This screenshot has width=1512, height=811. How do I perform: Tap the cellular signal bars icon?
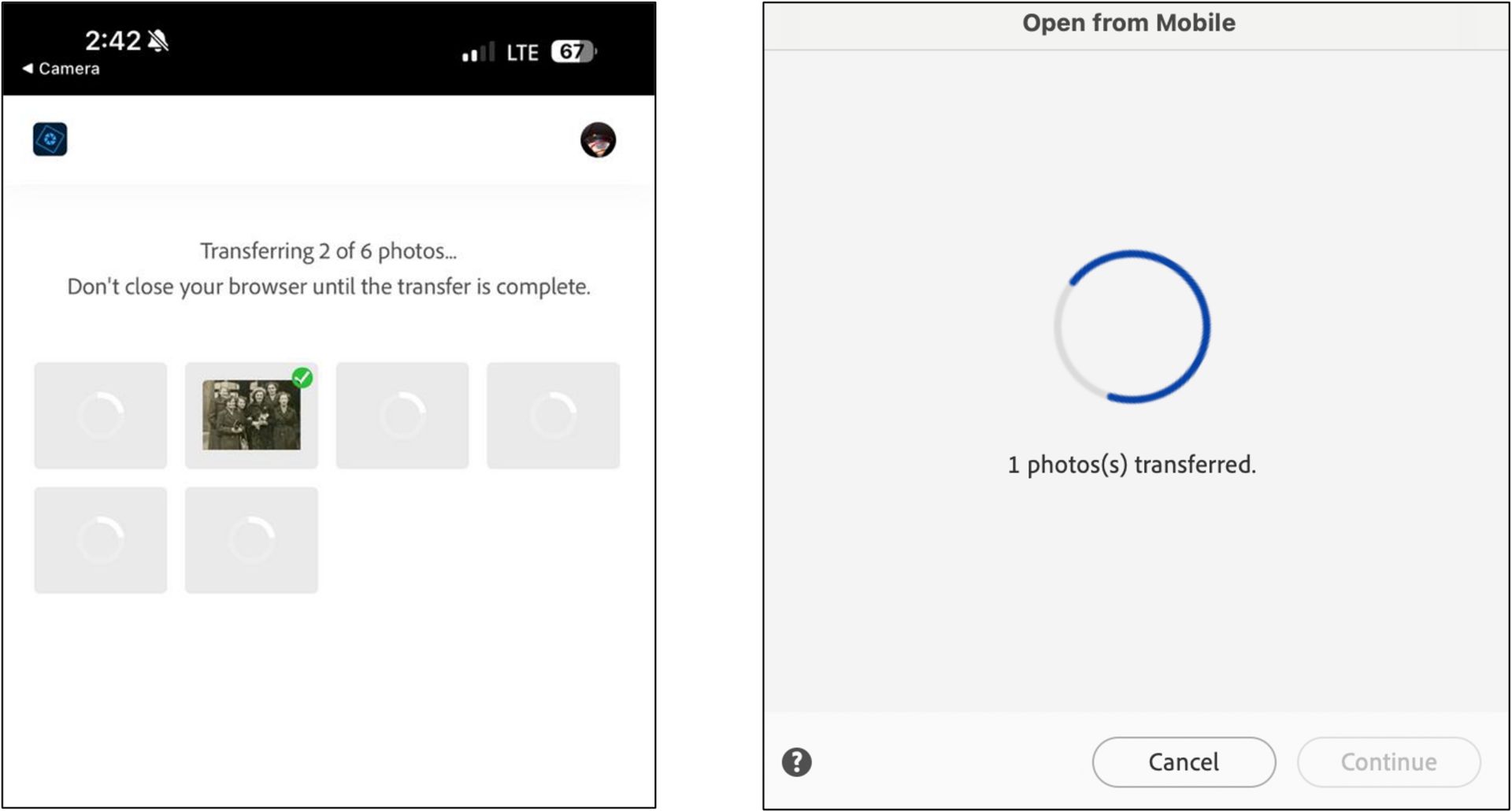point(478,53)
